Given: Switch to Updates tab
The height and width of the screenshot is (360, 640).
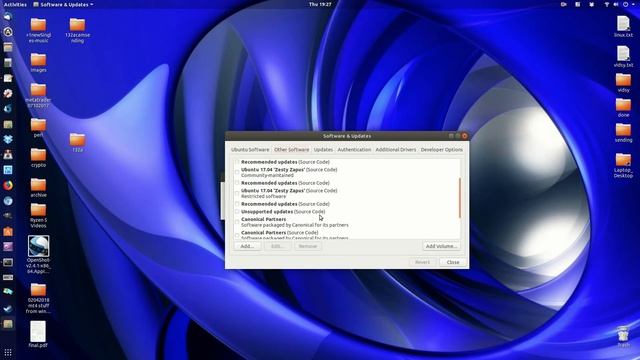Looking at the screenshot, I should point(323,150).
